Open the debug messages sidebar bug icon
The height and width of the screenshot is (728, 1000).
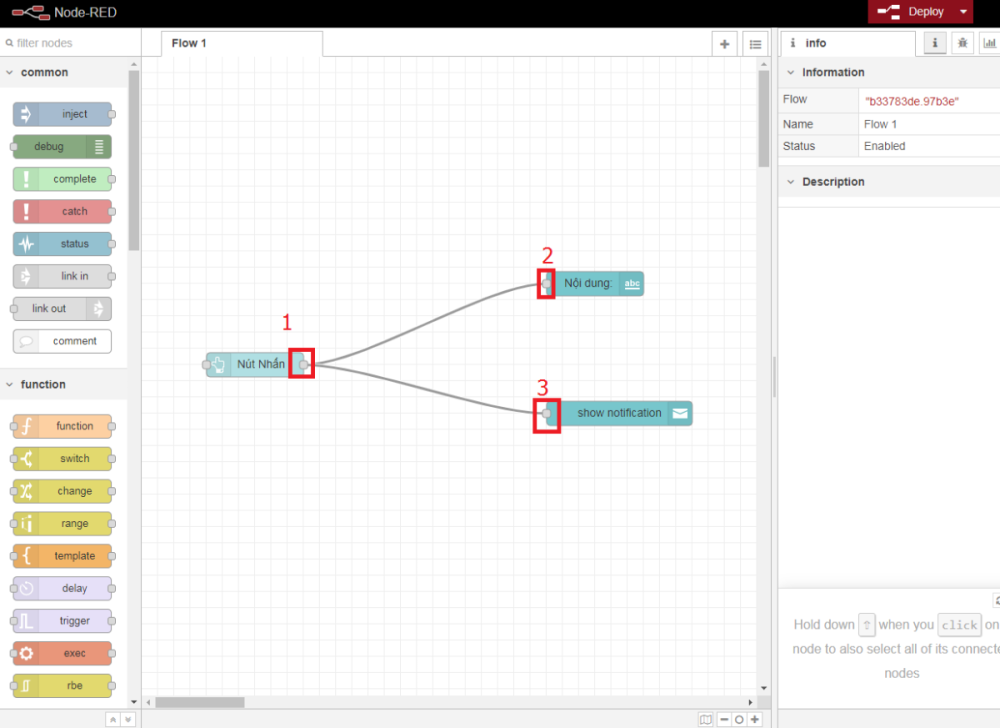[962, 43]
